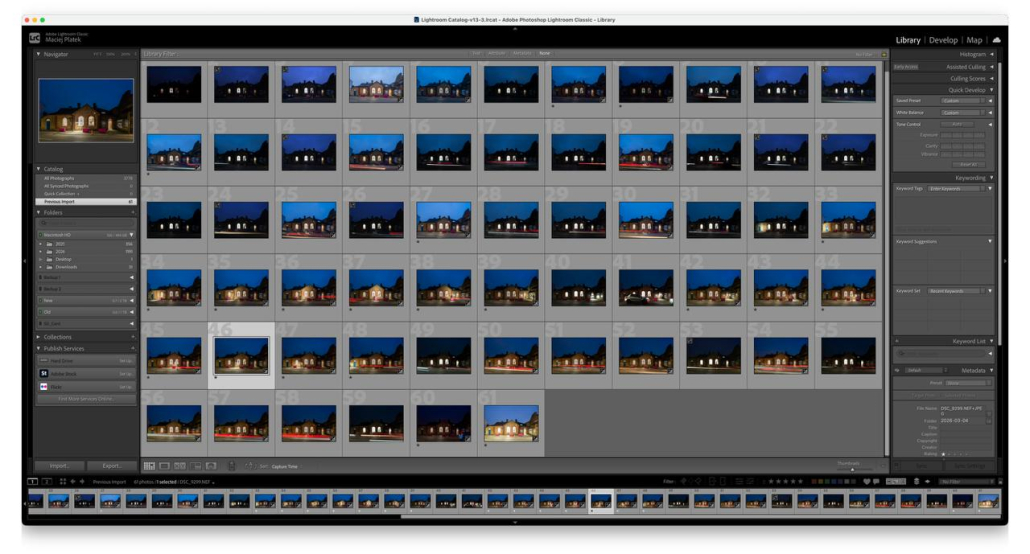The width and height of the screenshot is (1030, 554).
Task: Toggle second monitor window button
Action: click(x=46, y=482)
